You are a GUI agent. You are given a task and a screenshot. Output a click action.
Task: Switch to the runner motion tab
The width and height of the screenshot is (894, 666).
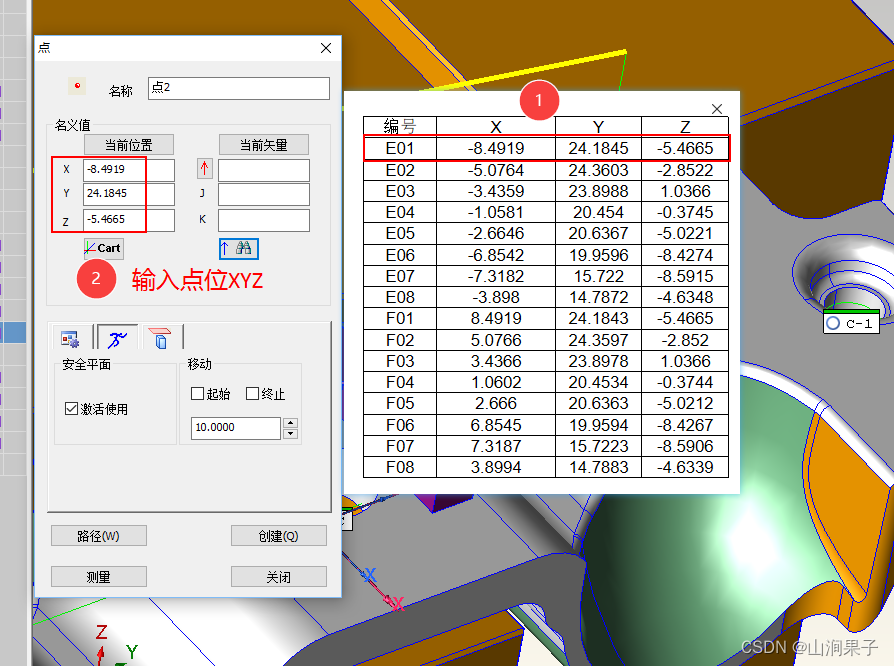[x=116, y=339]
